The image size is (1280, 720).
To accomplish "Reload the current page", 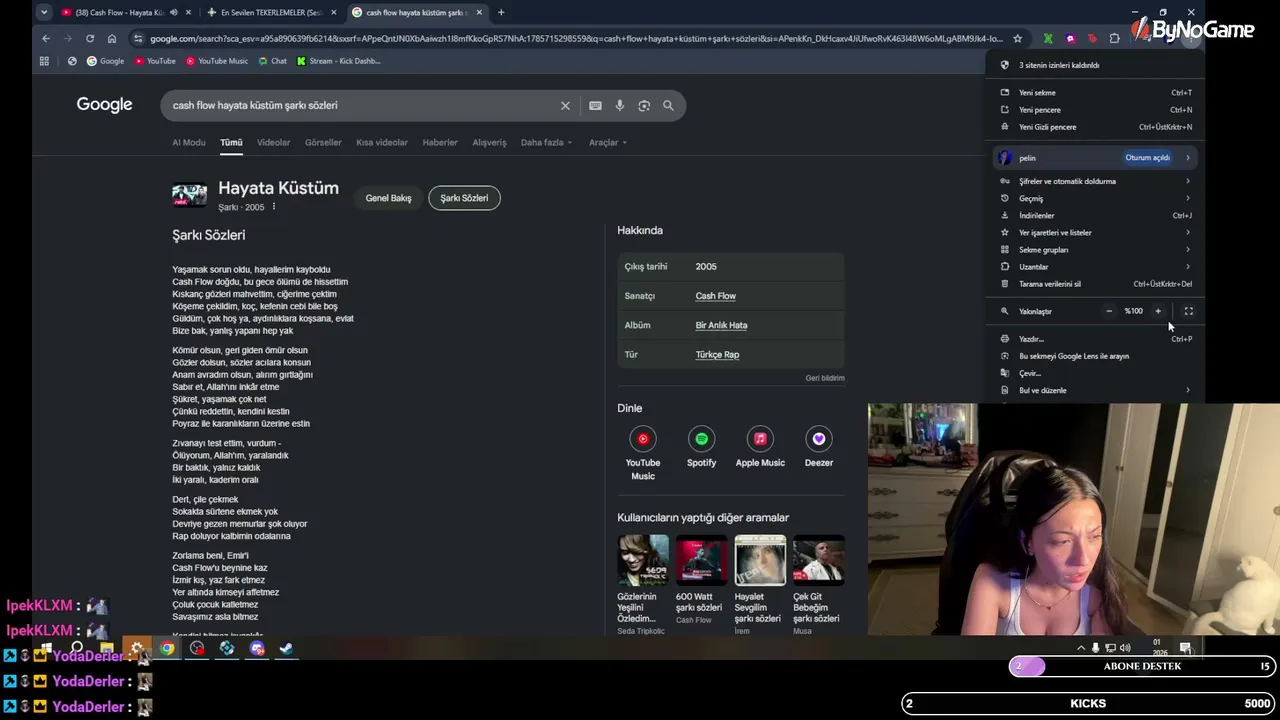I will pyautogui.click(x=90, y=38).
